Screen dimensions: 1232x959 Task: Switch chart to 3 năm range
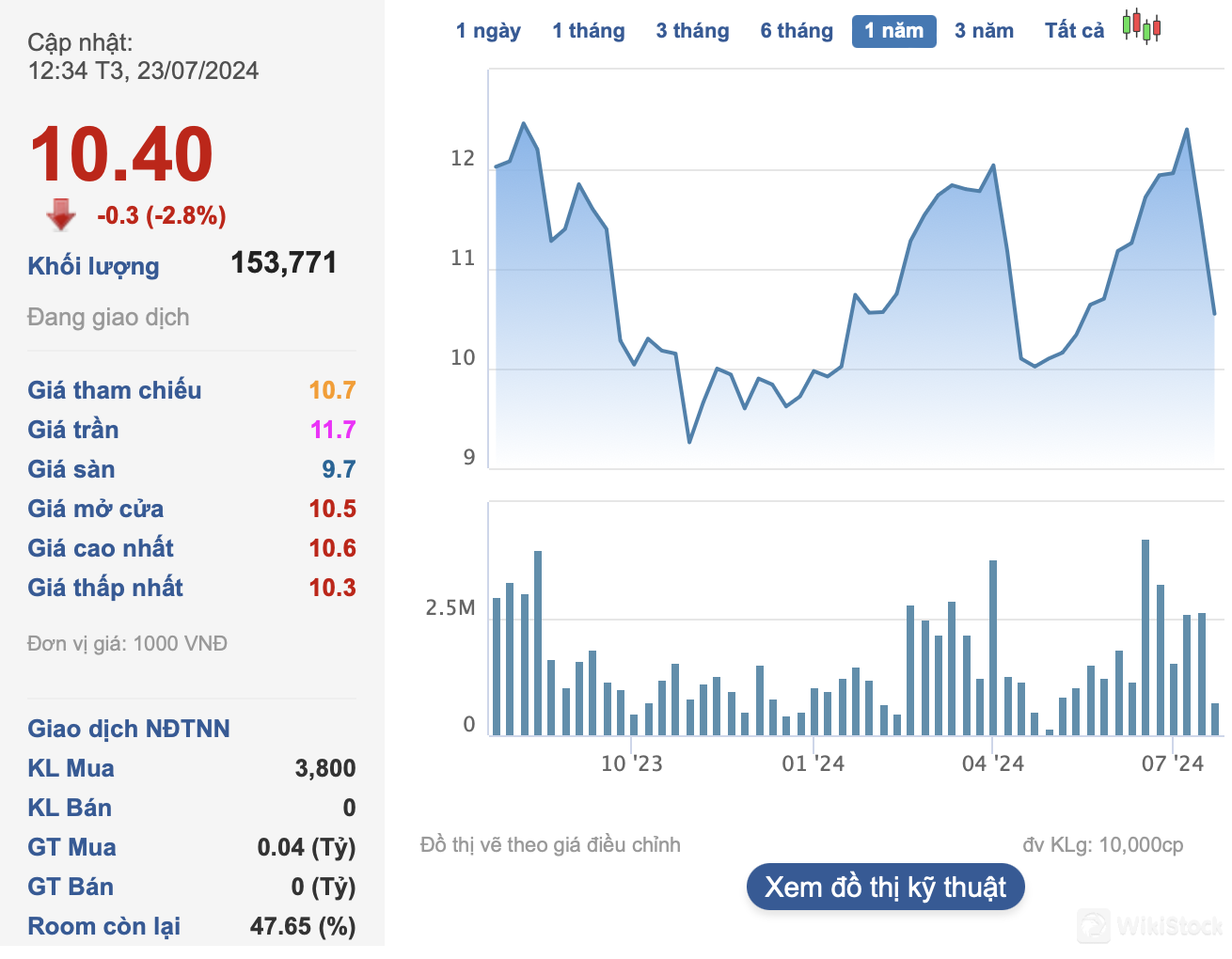click(984, 31)
